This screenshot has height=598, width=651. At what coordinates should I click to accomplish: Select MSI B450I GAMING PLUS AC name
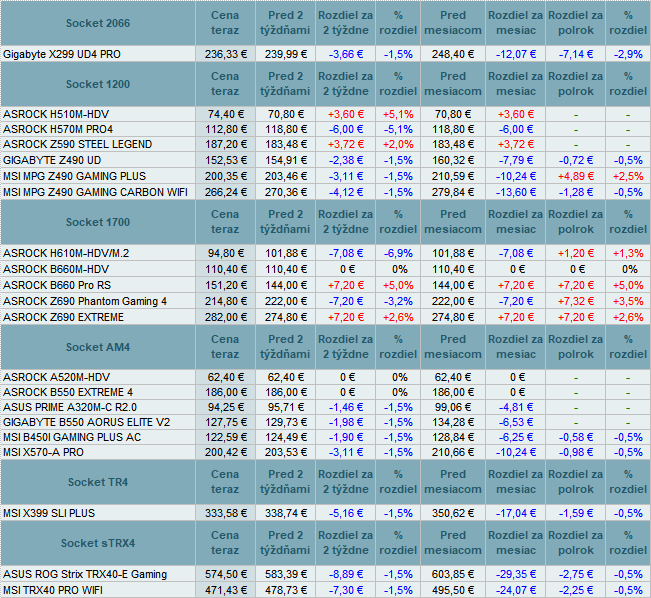[72, 437]
